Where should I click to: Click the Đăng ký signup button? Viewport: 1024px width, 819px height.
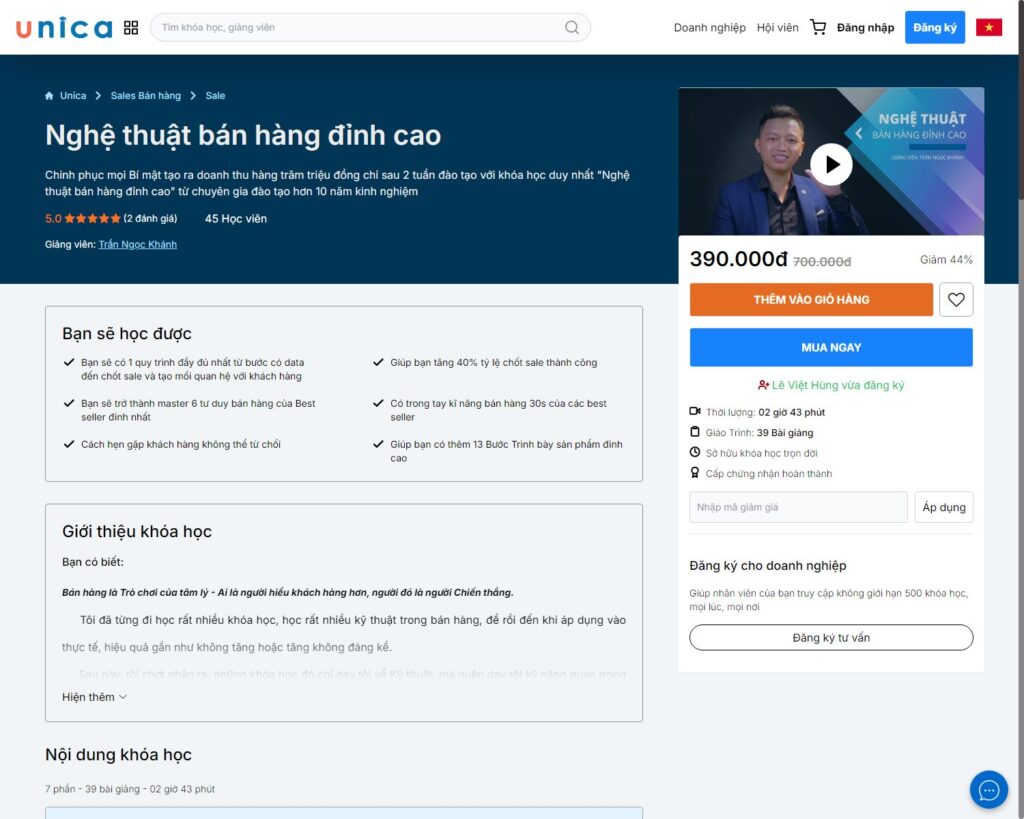[934, 28]
